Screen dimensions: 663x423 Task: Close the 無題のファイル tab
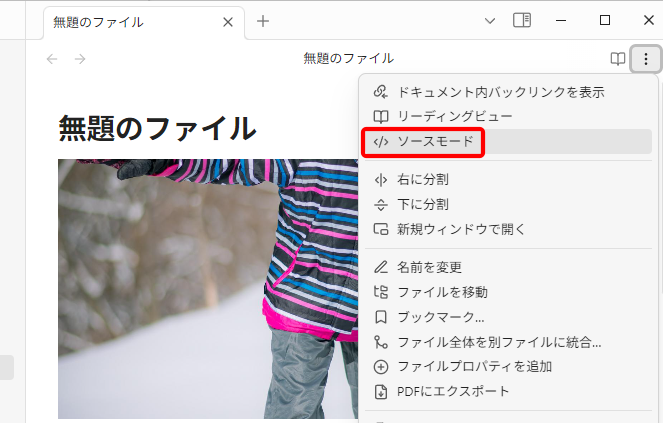(x=228, y=22)
